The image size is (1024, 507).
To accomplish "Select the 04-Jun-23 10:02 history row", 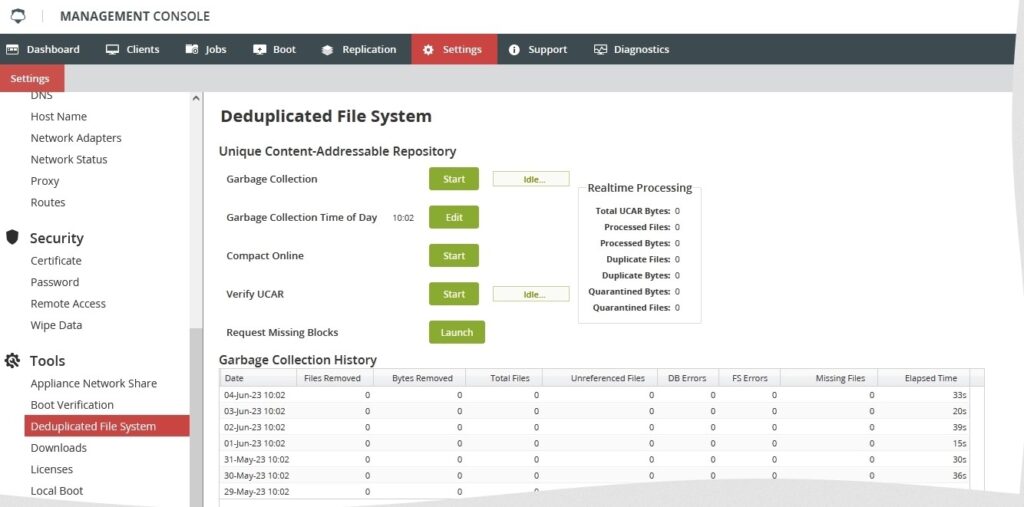I will 594,395.
